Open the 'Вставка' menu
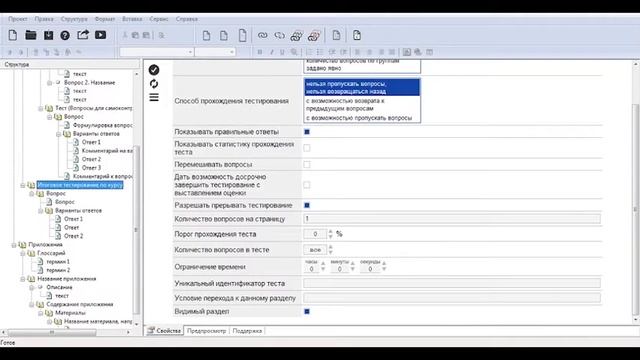This screenshot has height=360, width=640. (132, 19)
